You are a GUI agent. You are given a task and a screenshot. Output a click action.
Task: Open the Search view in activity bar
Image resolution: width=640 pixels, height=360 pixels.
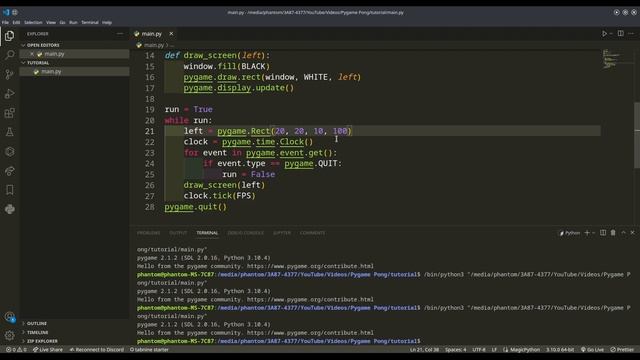[9, 55]
